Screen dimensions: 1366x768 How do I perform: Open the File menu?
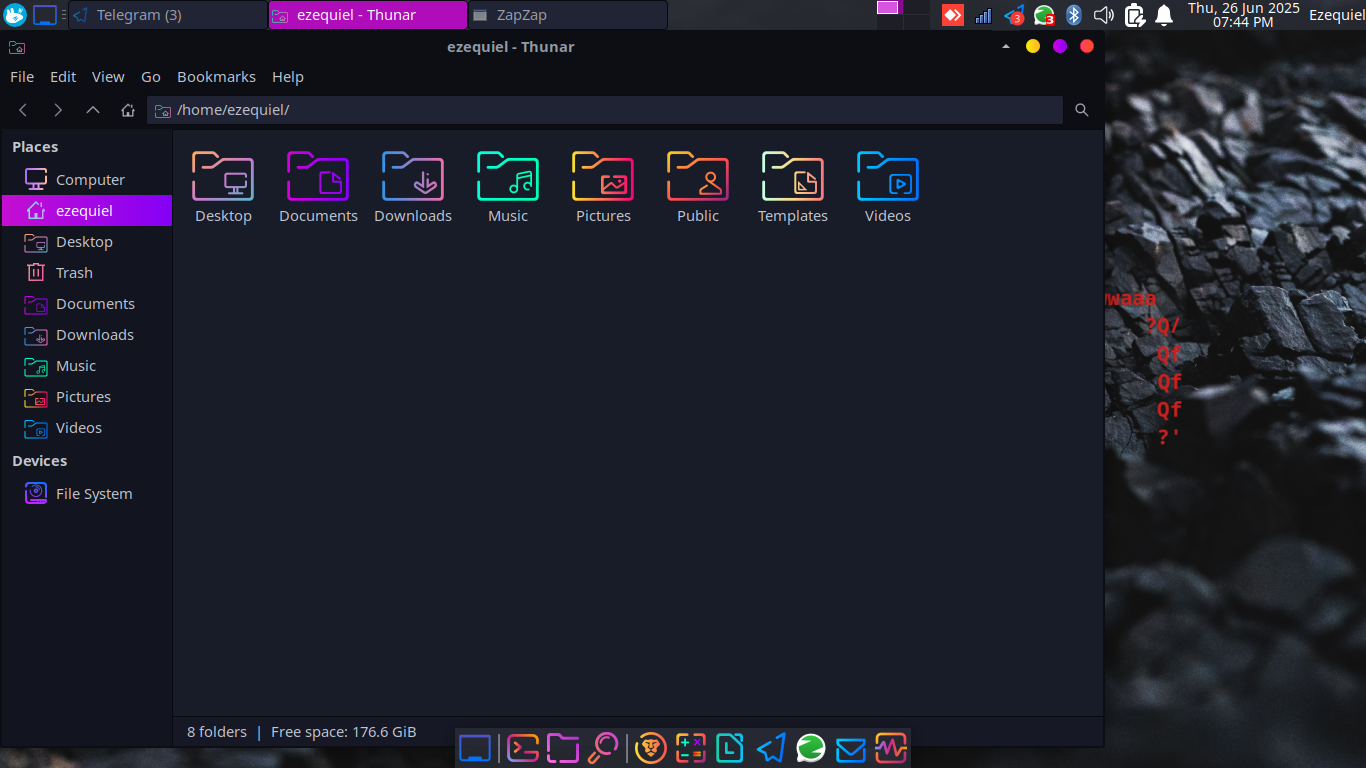[22, 77]
